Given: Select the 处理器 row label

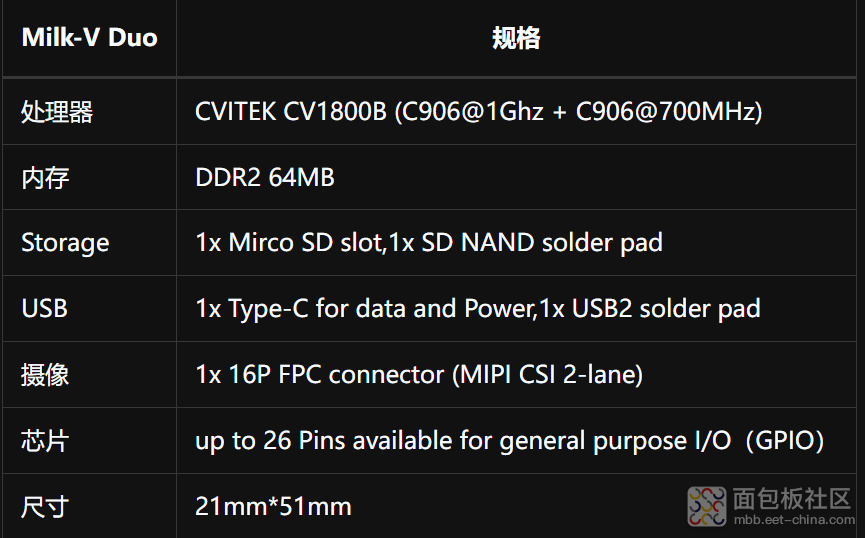Looking at the screenshot, I should point(57,112).
